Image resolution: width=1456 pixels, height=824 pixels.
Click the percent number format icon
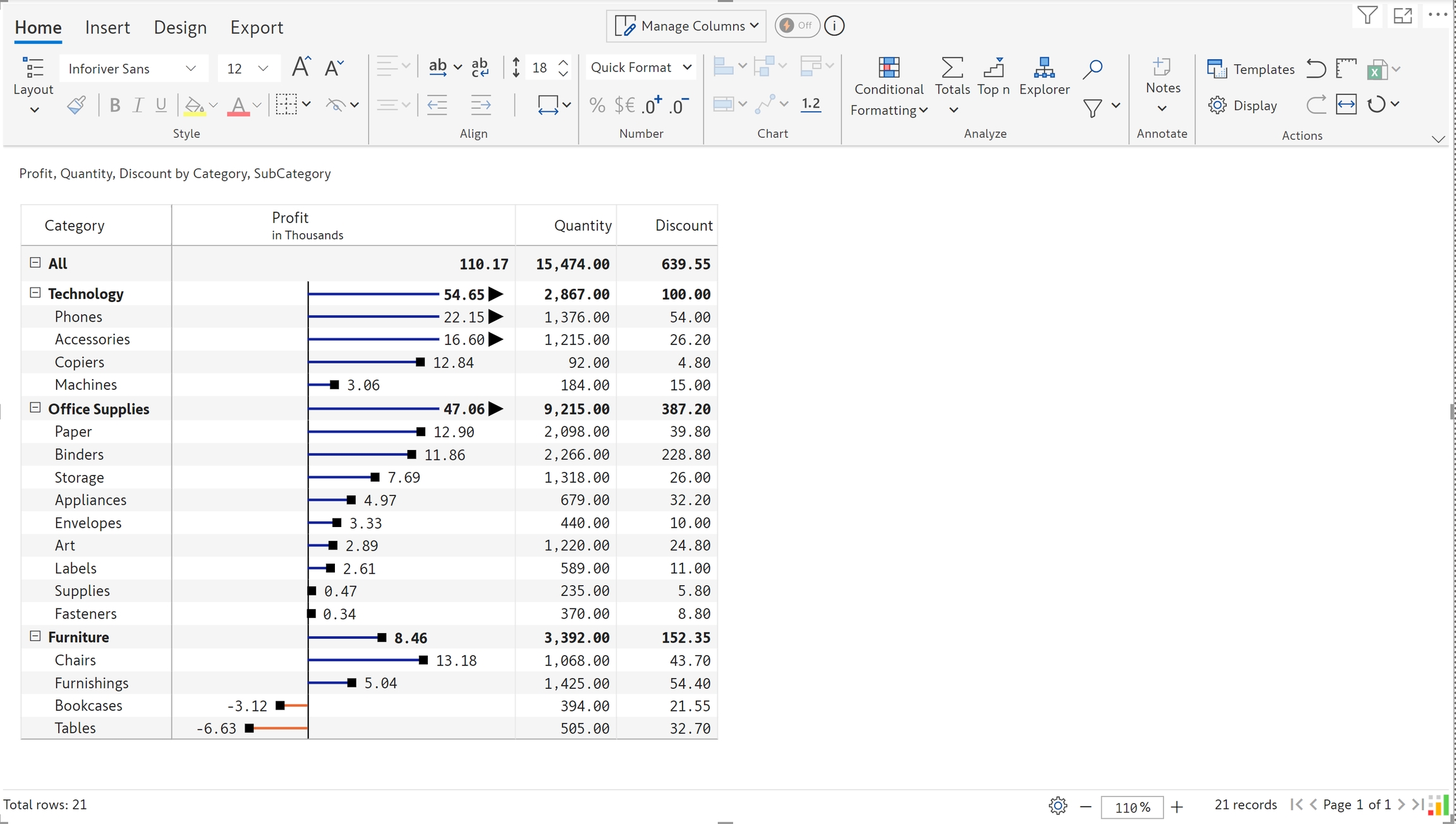click(597, 105)
